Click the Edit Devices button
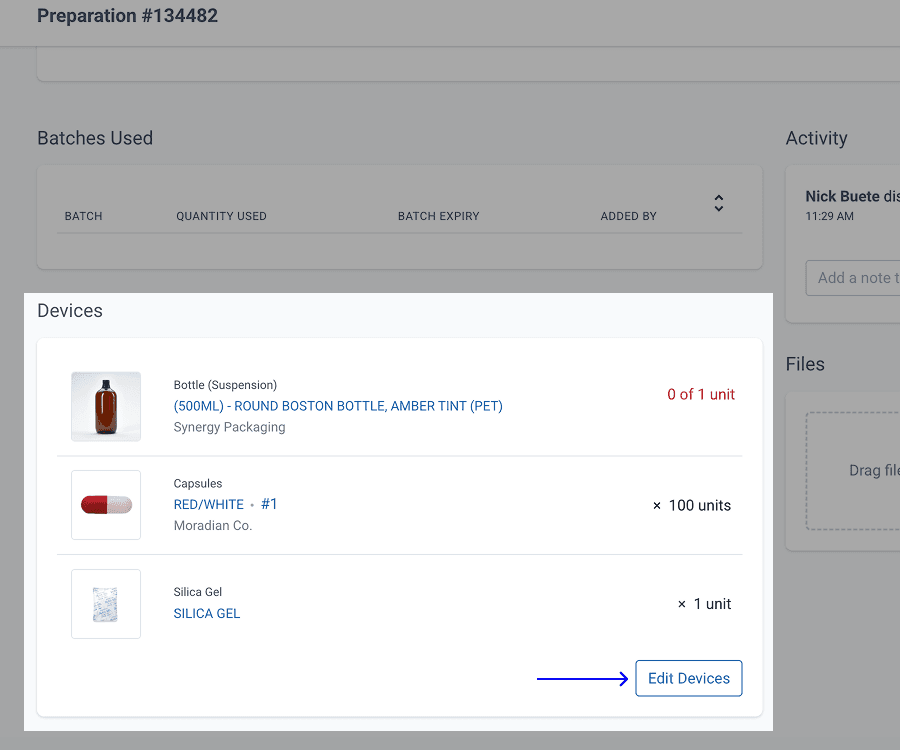This screenshot has height=750, width=900. click(x=688, y=678)
